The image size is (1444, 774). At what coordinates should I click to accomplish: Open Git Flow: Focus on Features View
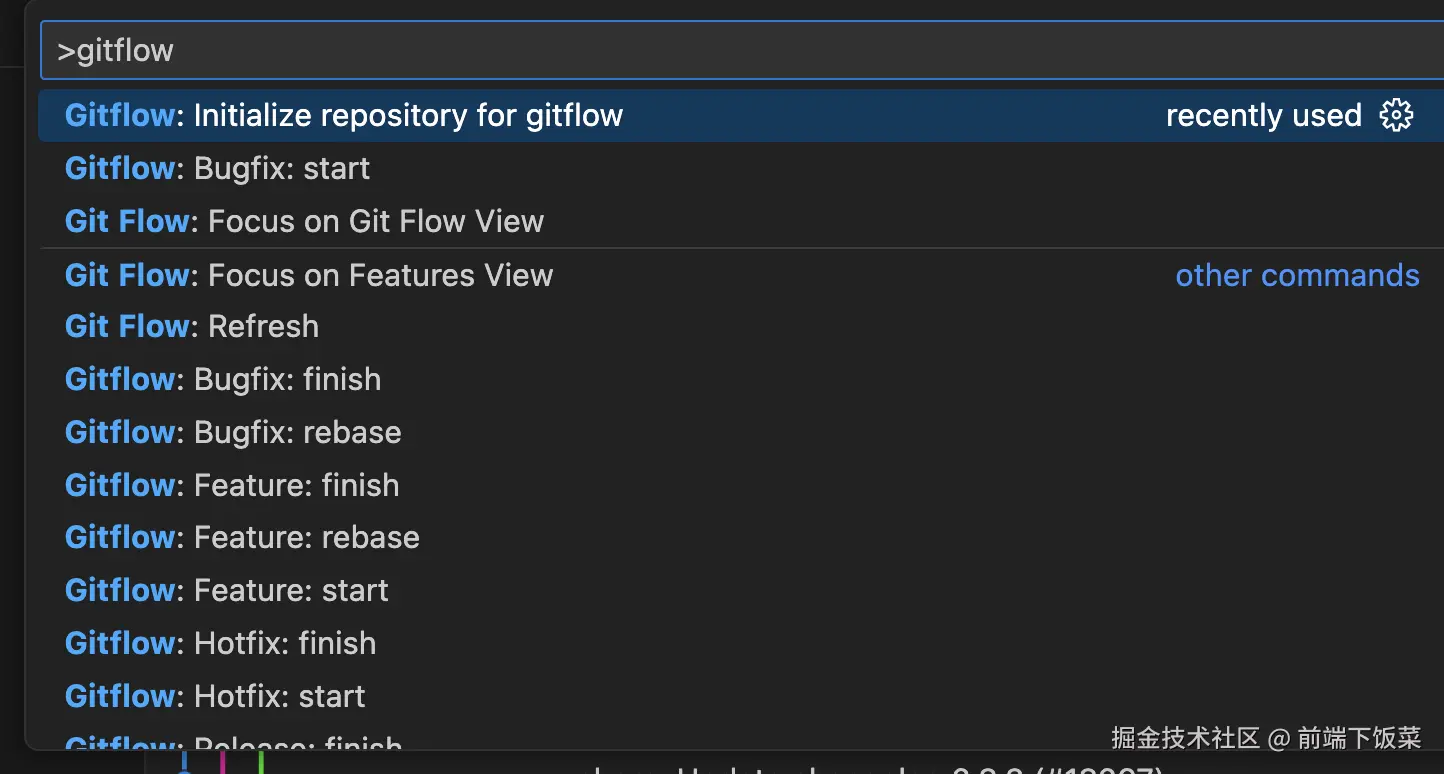click(x=308, y=275)
